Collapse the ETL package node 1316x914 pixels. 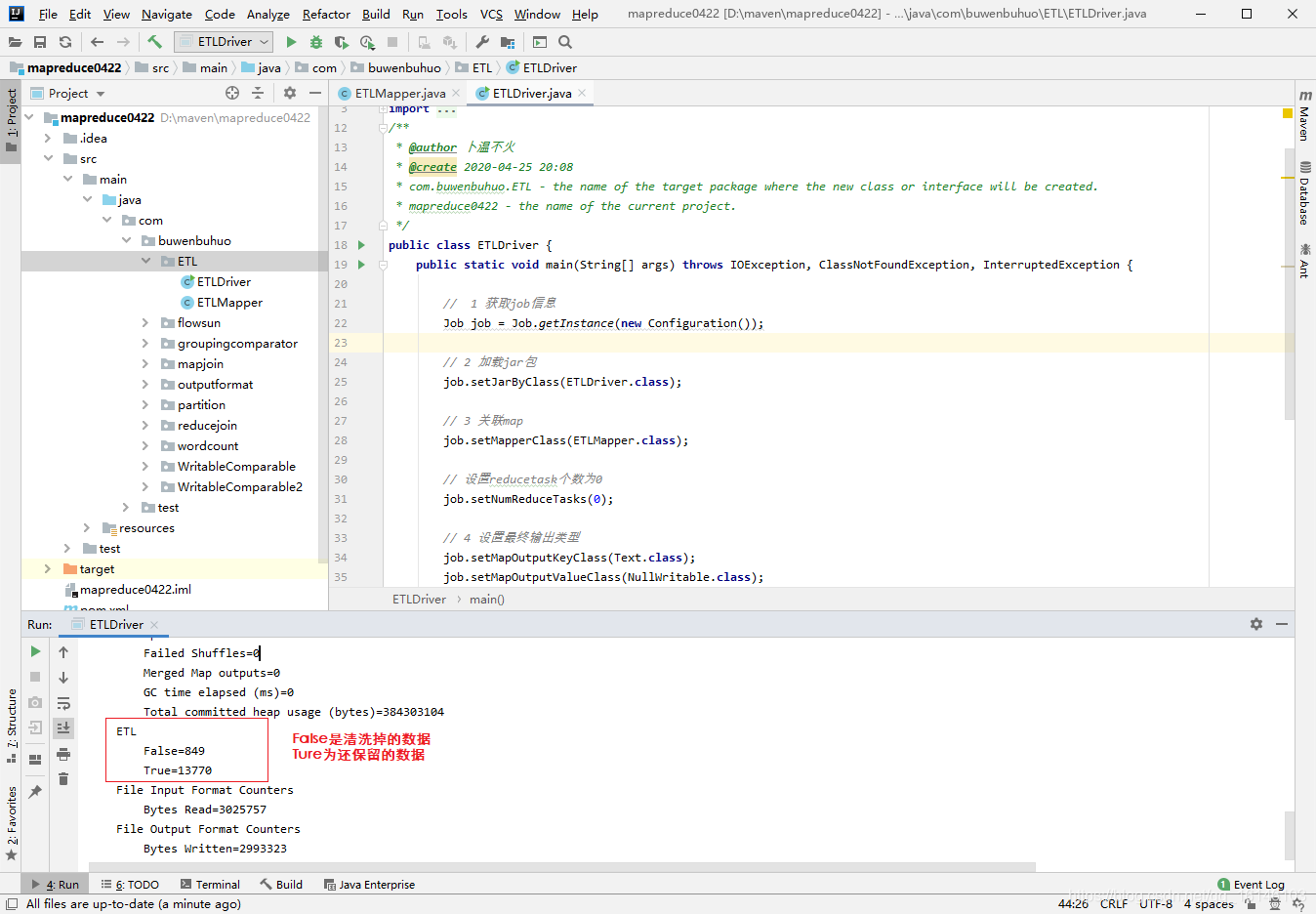pyautogui.click(x=145, y=261)
